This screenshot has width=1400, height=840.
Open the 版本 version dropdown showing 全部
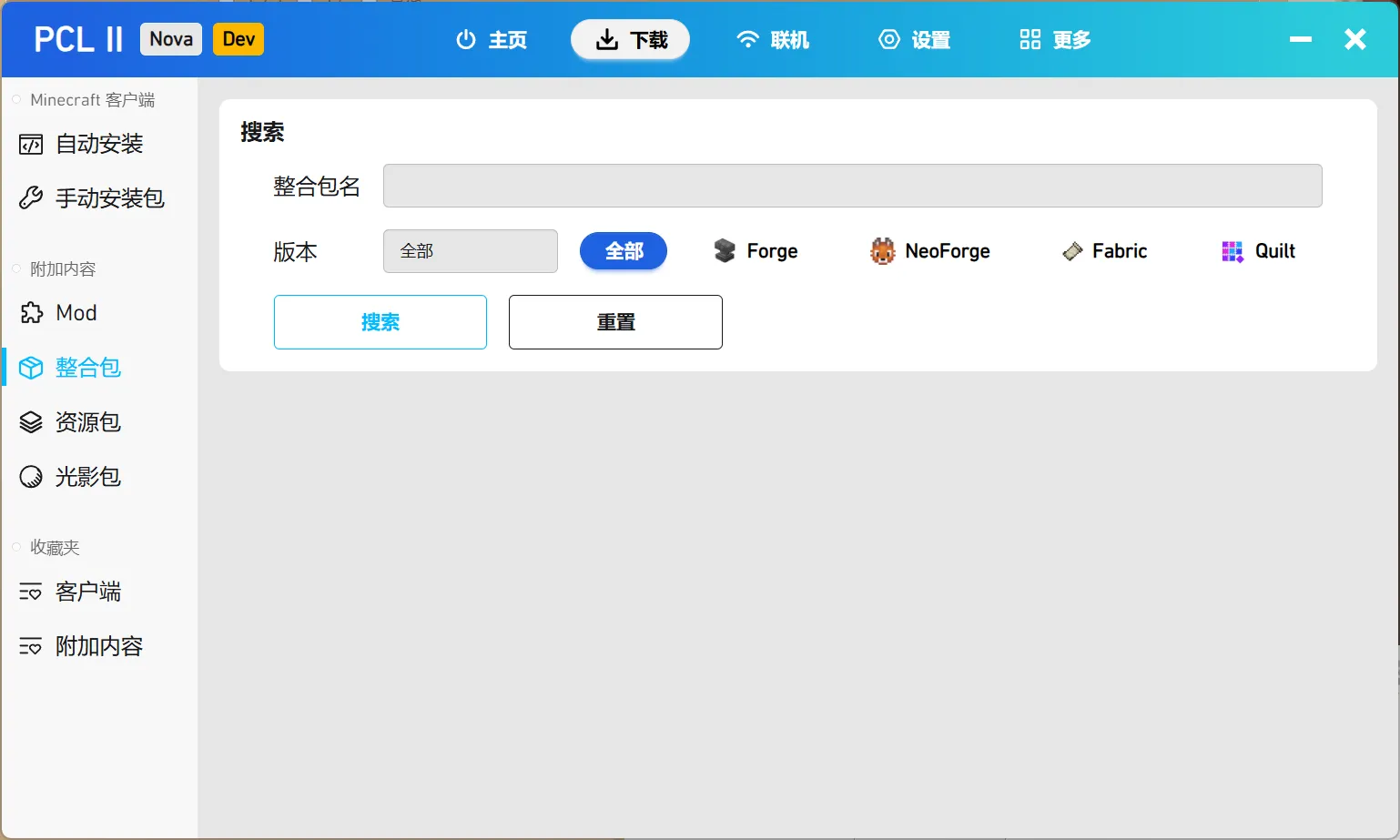[471, 251]
